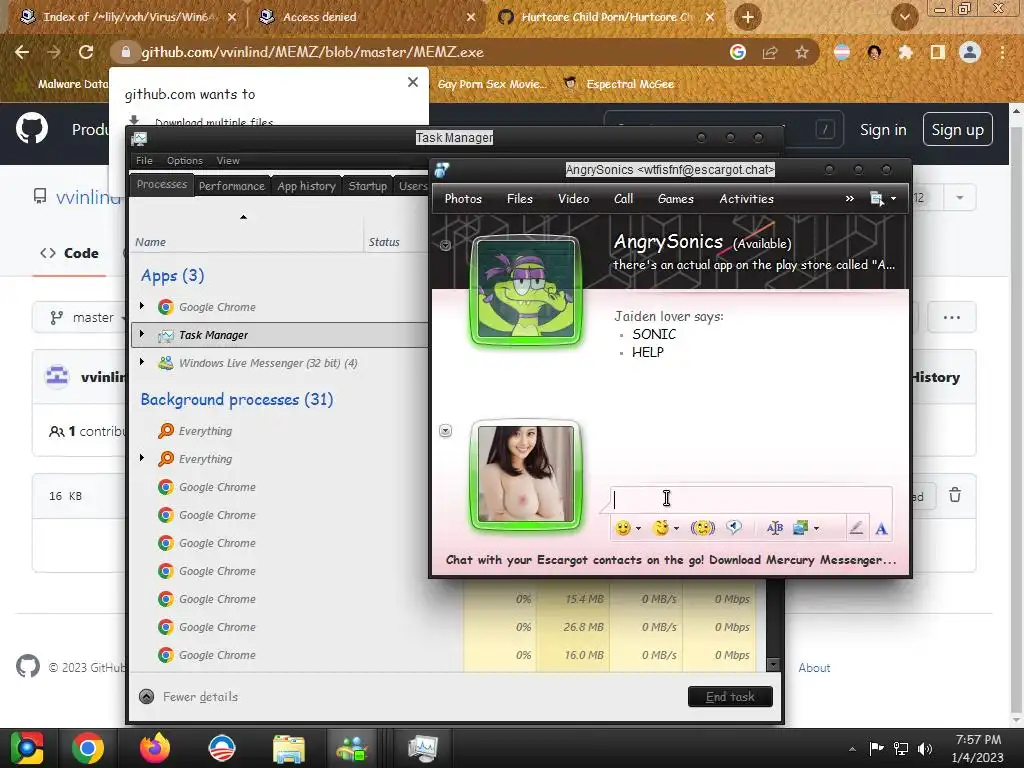Collapse AngrySonics display picture with arrow toggle
The width and height of the screenshot is (1024, 768).
445,246
